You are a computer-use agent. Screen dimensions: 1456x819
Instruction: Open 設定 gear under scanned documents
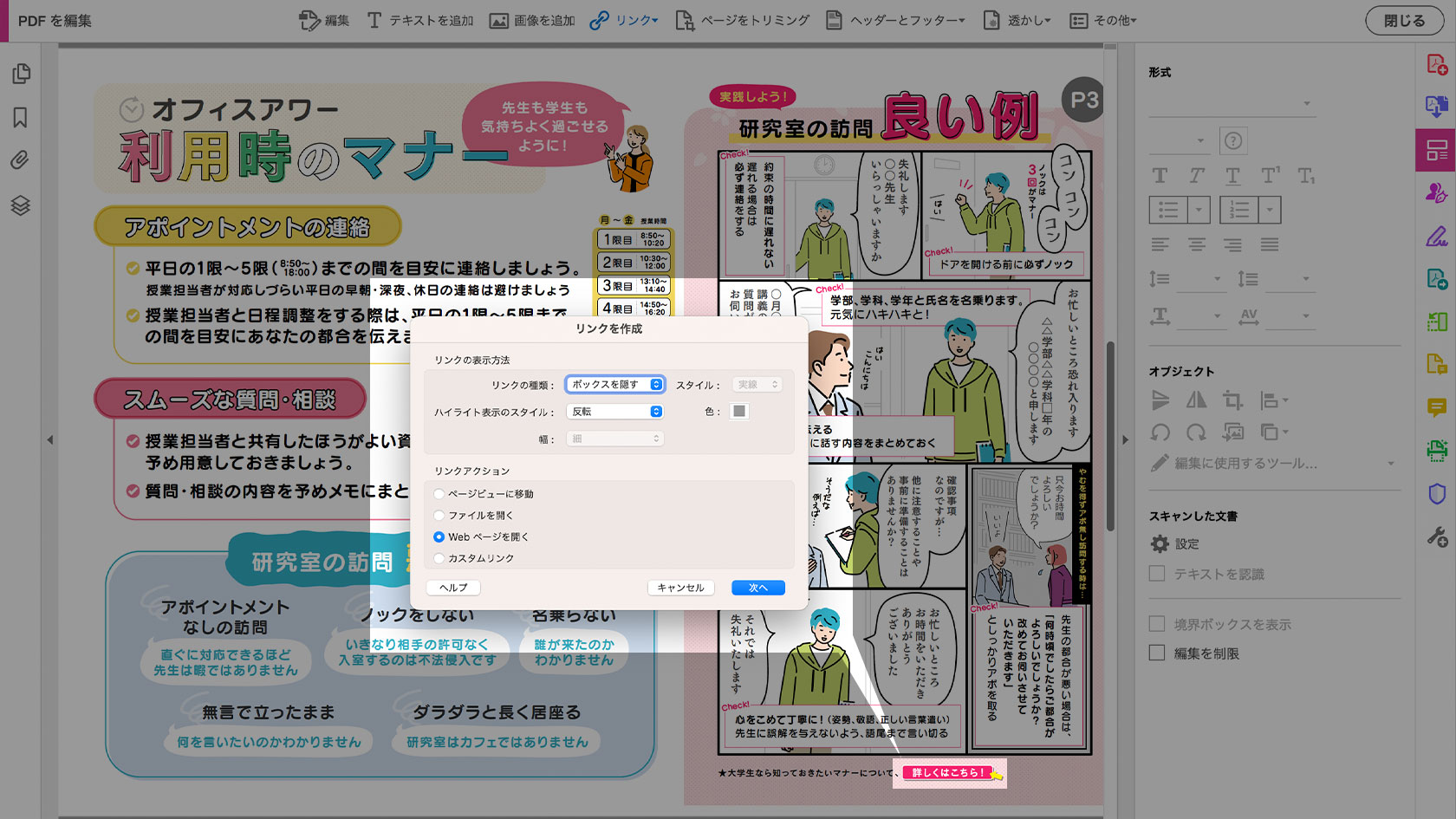1160,544
